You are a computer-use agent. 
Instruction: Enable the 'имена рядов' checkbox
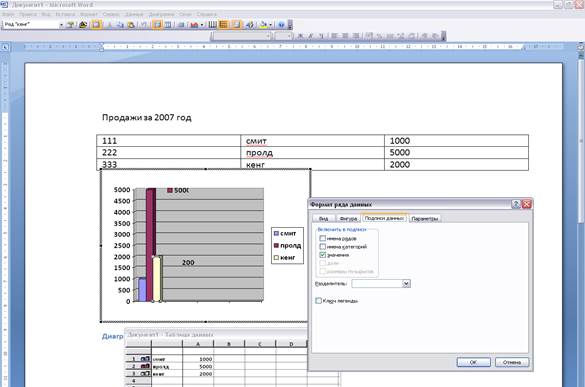pyautogui.click(x=323, y=238)
